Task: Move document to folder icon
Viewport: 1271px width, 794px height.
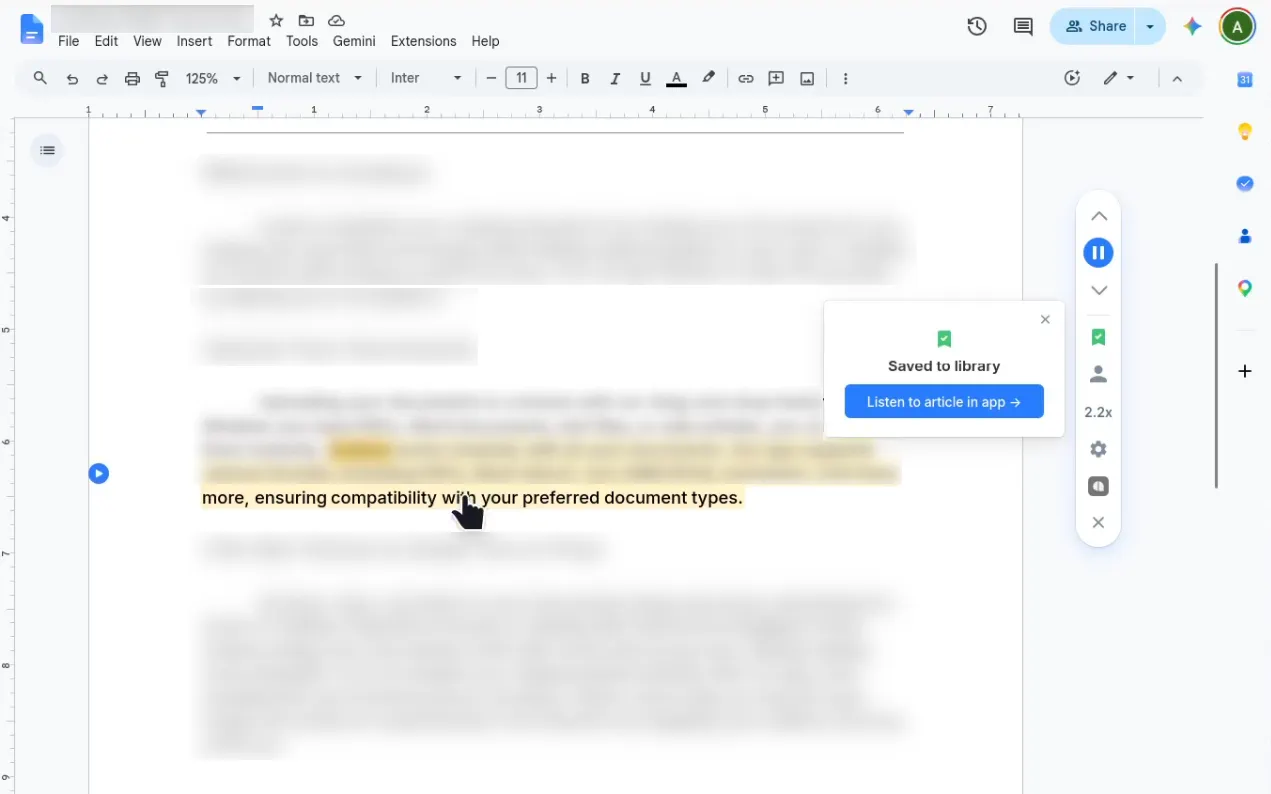Action: tap(306, 20)
